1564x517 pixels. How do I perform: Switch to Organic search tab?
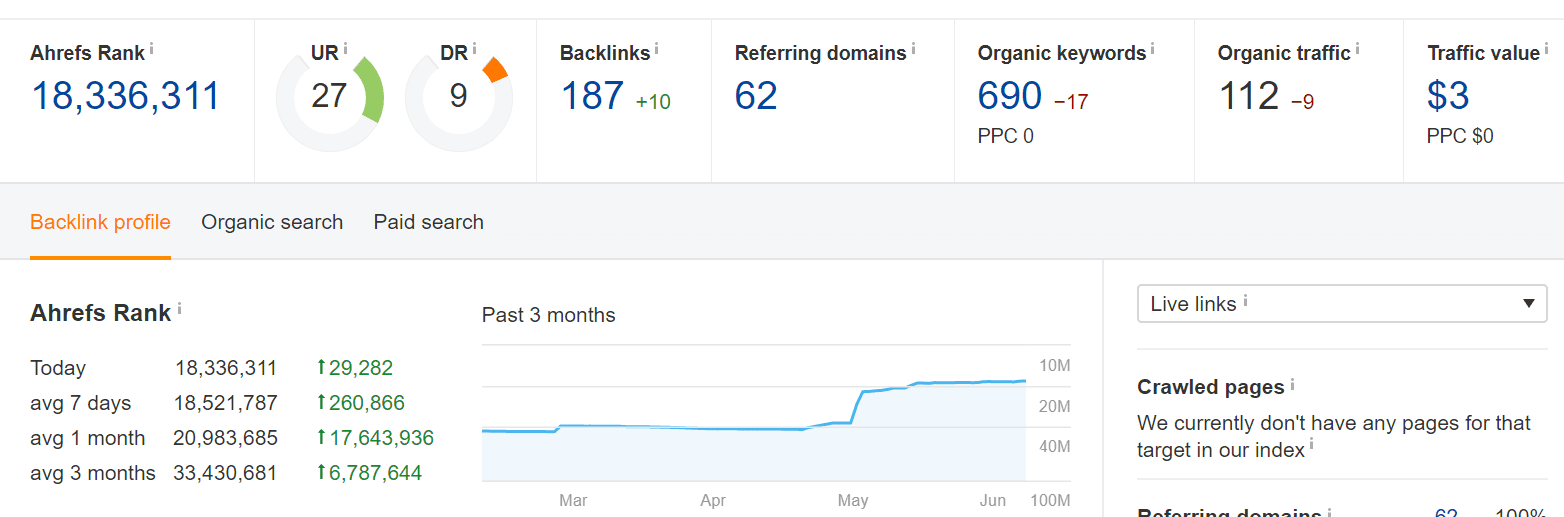point(272,222)
